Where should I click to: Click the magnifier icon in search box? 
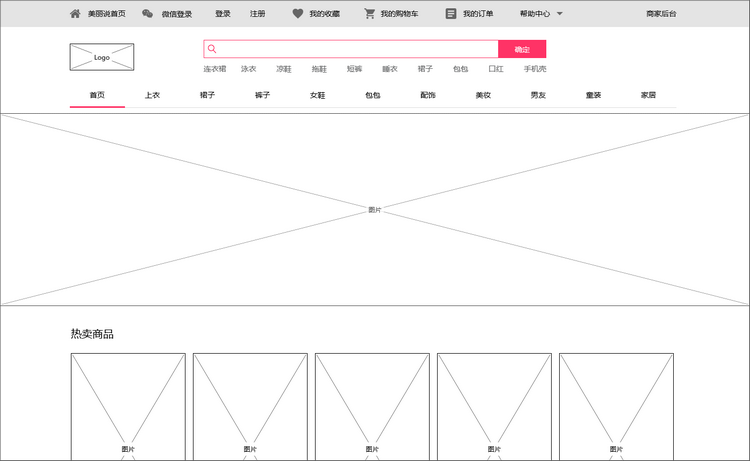(212, 49)
